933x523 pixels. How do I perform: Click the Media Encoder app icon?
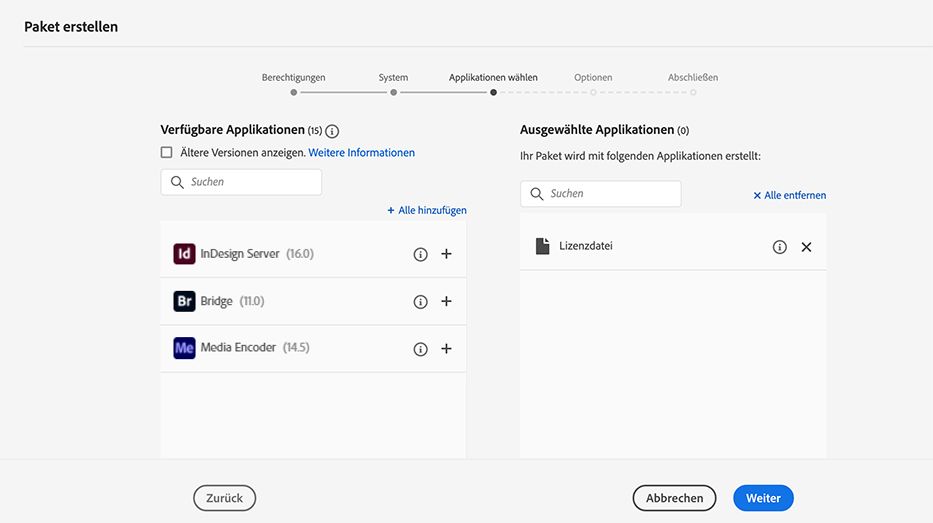(x=184, y=348)
